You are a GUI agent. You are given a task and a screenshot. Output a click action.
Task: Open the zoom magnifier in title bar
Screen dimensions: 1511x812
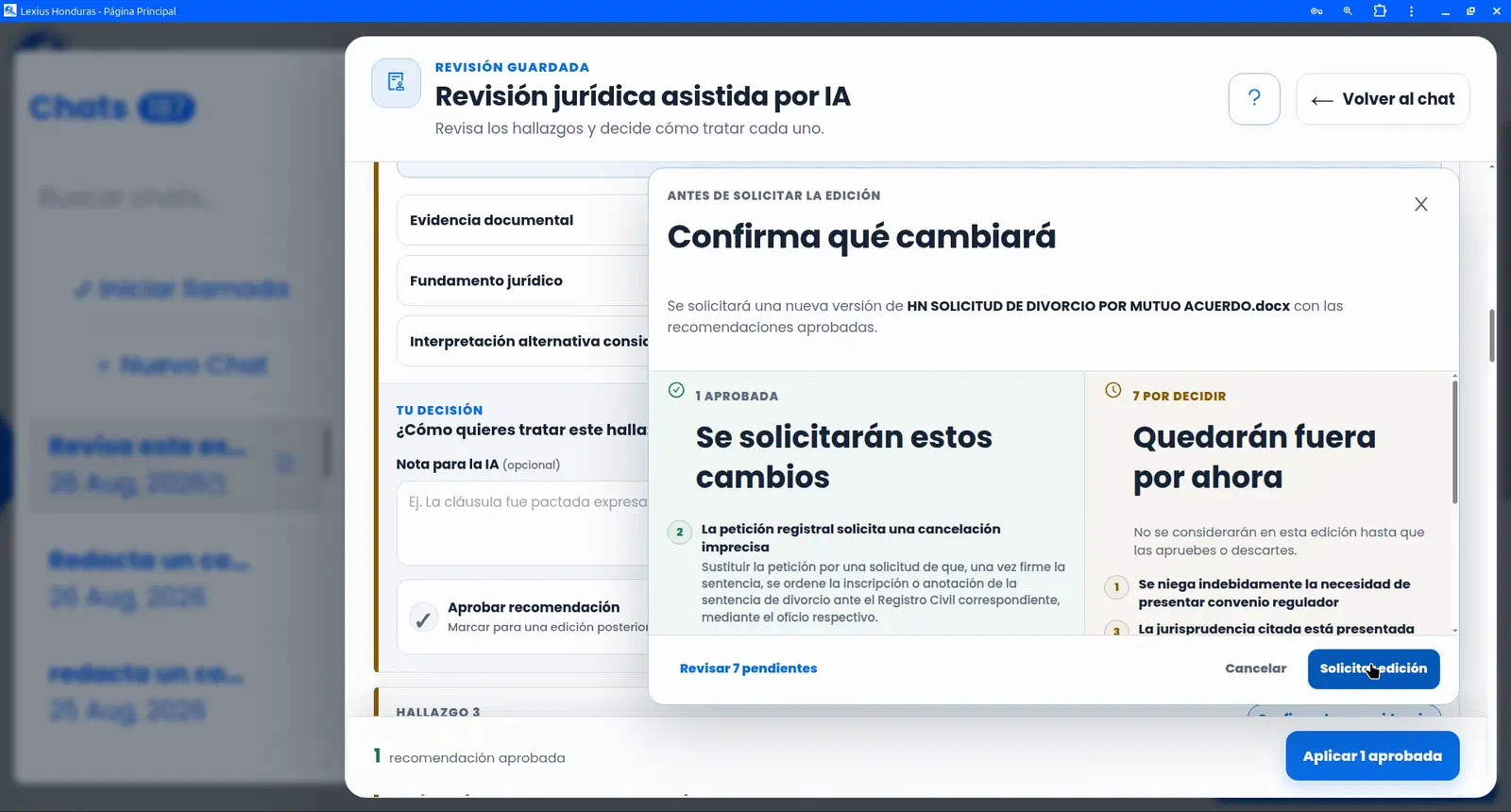(1348, 11)
